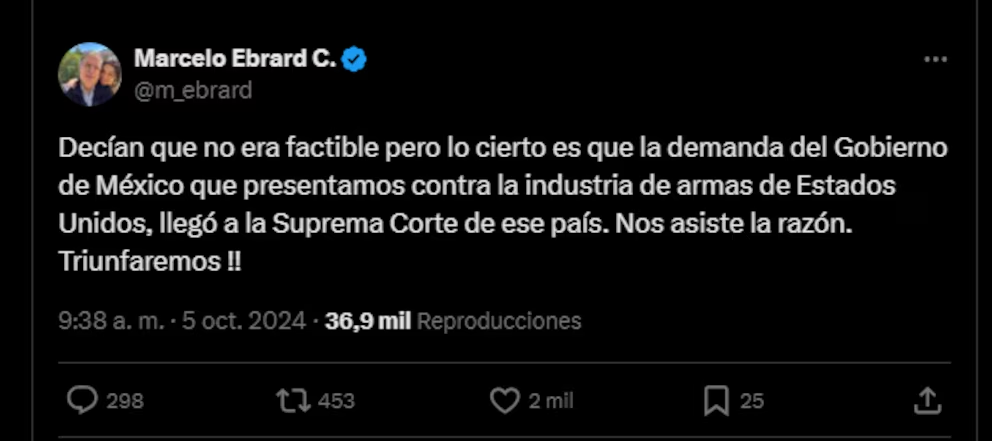Show the 453 reposts count

336,401
